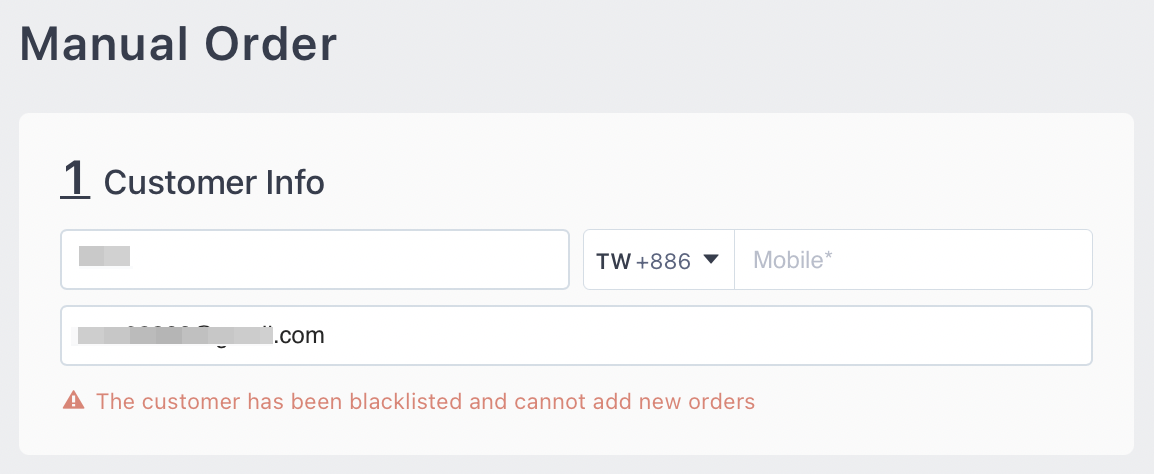
Task: Click the +886 dialing code text
Action: pyautogui.click(x=663, y=261)
